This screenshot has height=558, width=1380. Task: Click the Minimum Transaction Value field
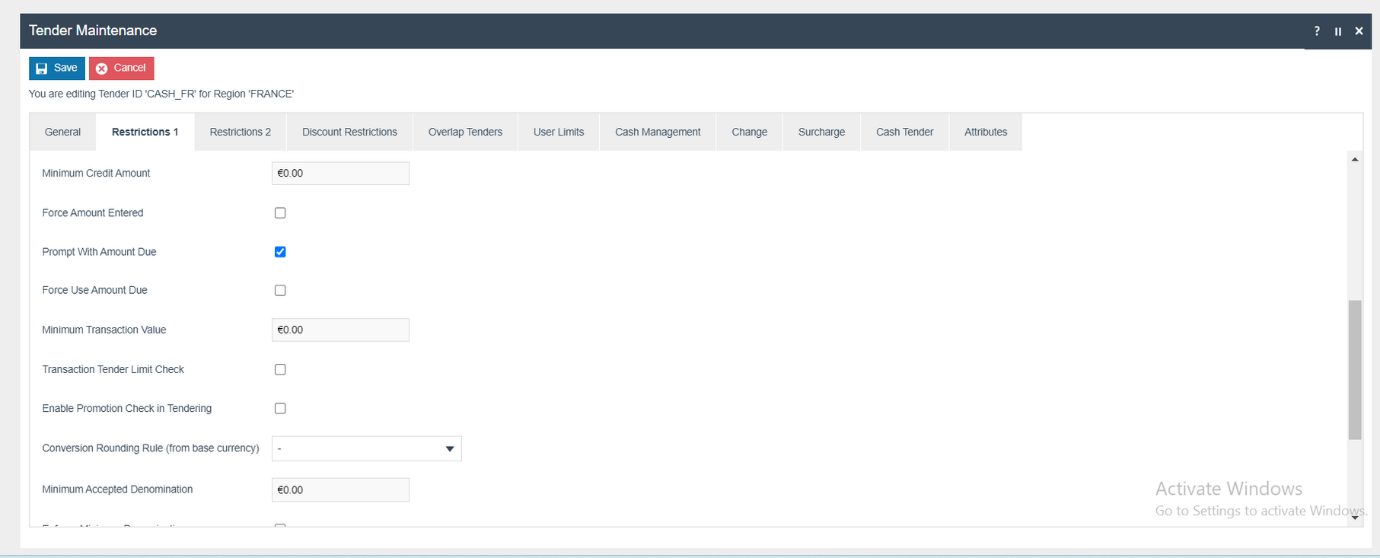[x=340, y=330]
